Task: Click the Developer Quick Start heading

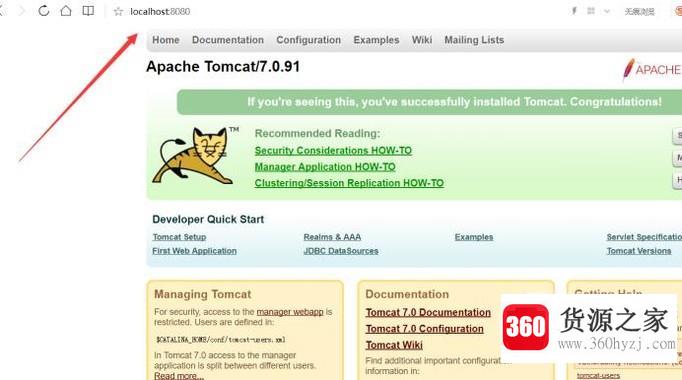Action: point(208,220)
